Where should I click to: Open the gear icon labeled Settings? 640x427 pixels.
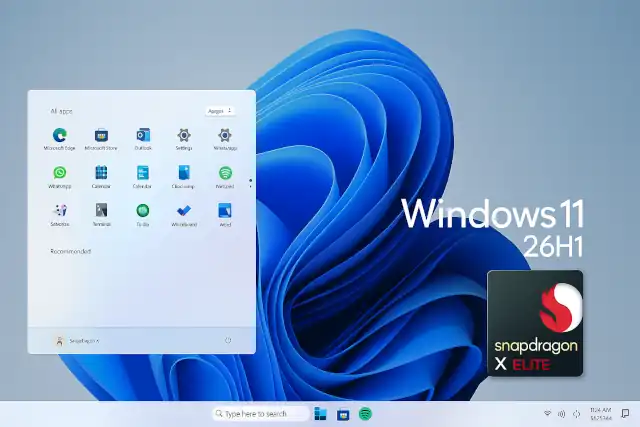pyautogui.click(x=184, y=139)
